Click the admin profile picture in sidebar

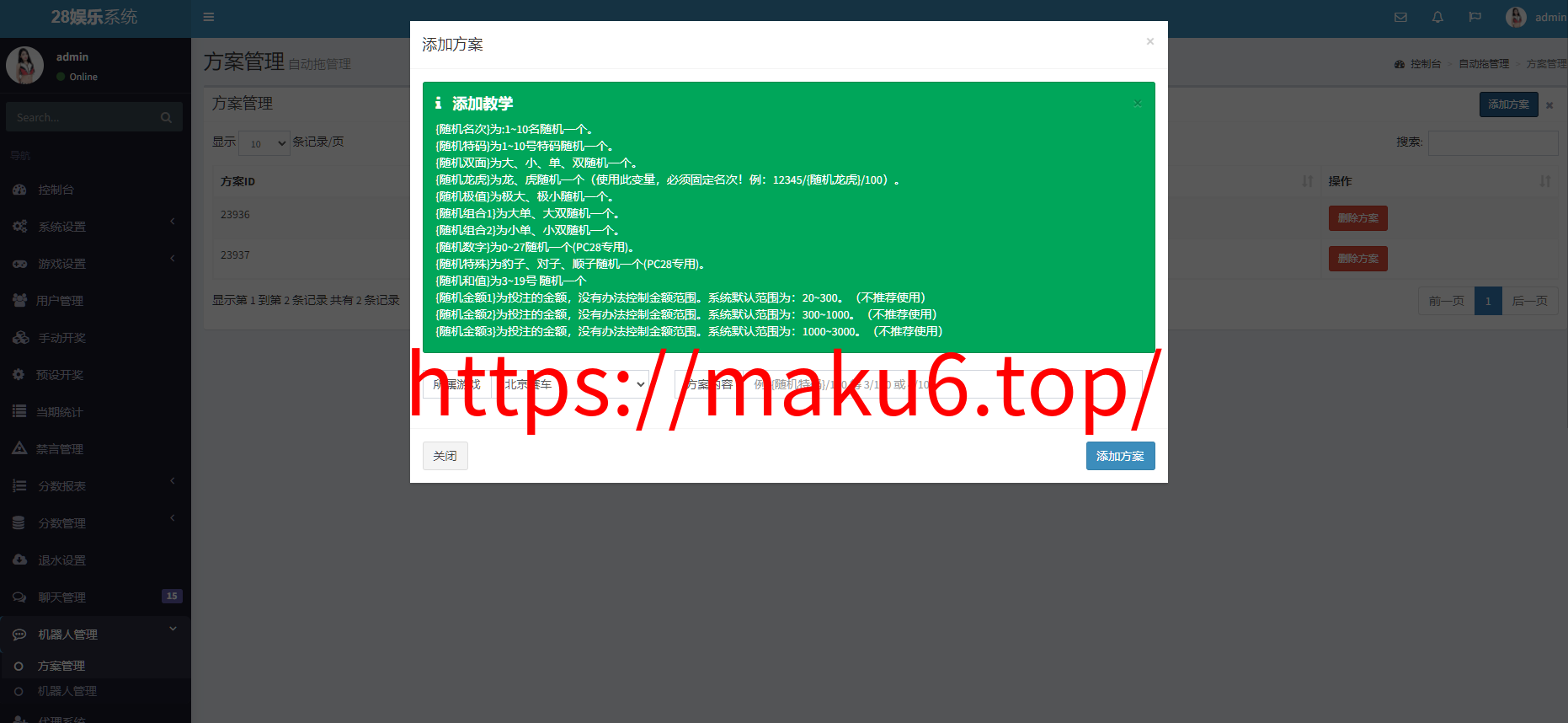coord(24,65)
